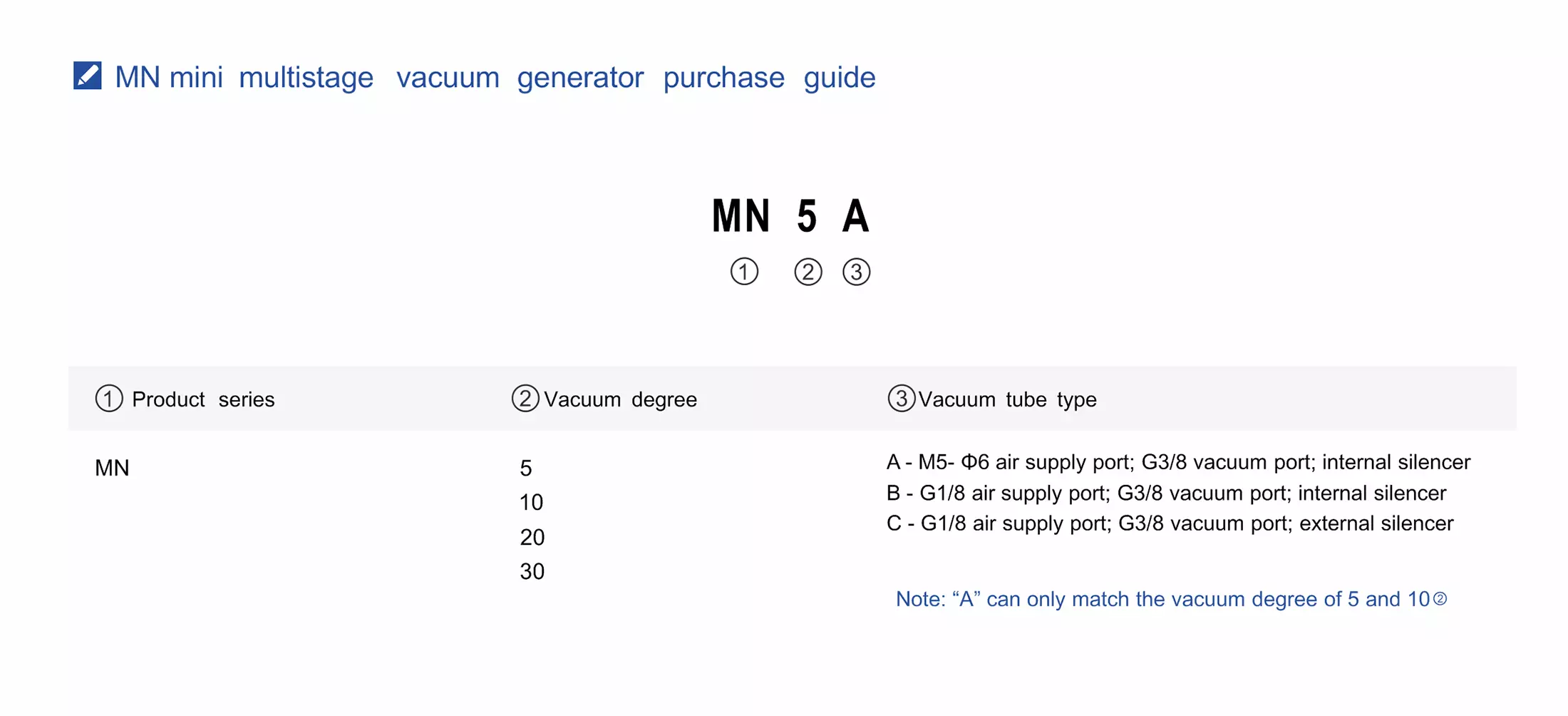Click the large bold MN model code

coord(741,215)
